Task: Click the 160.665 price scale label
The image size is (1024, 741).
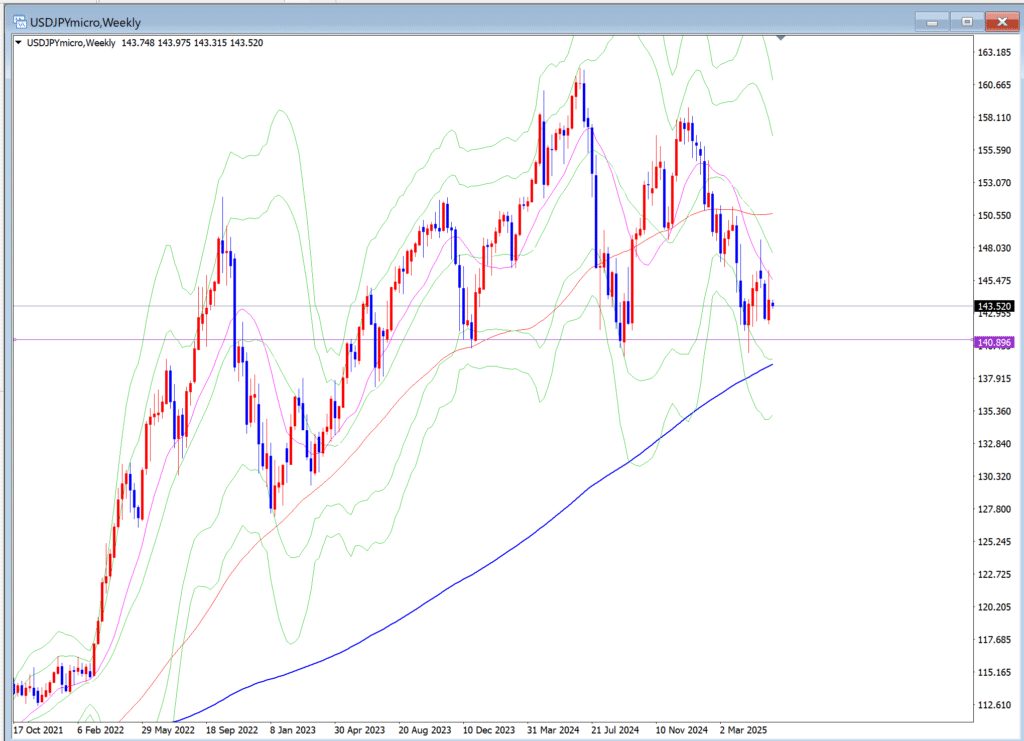Action: click(x=994, y=85)
